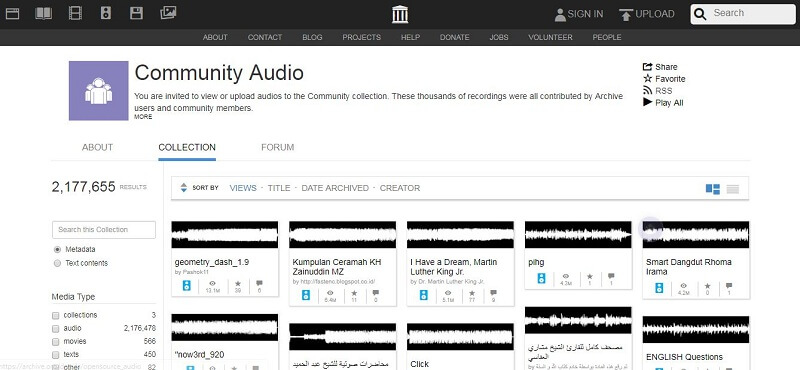Switch to tile grid view
This screenshot has width=800, height=370.
point(713,189)
